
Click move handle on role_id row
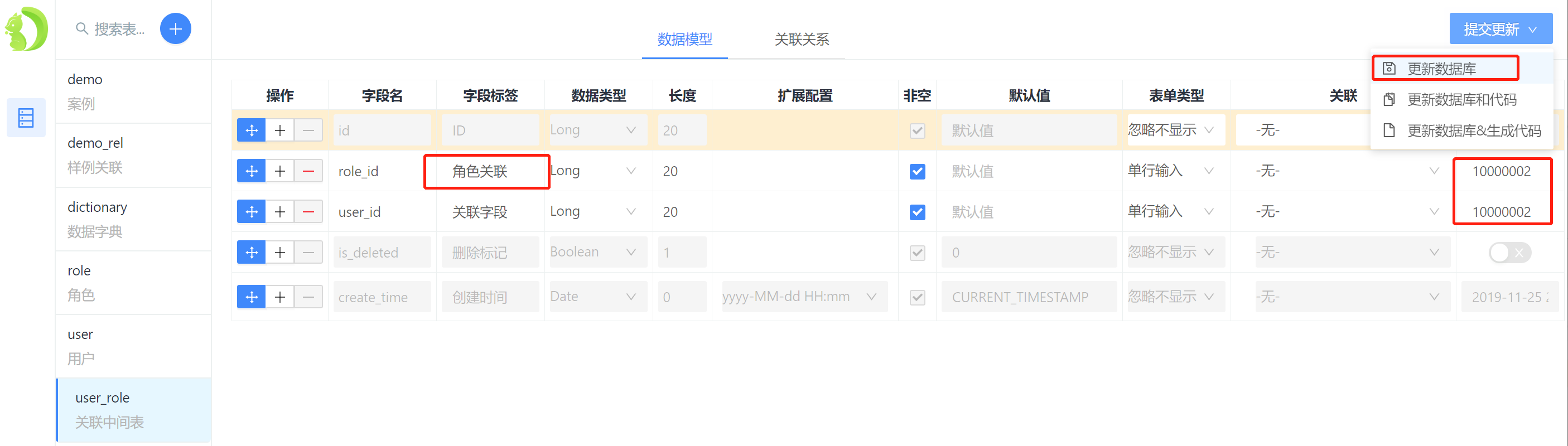(x=252, y=171)
